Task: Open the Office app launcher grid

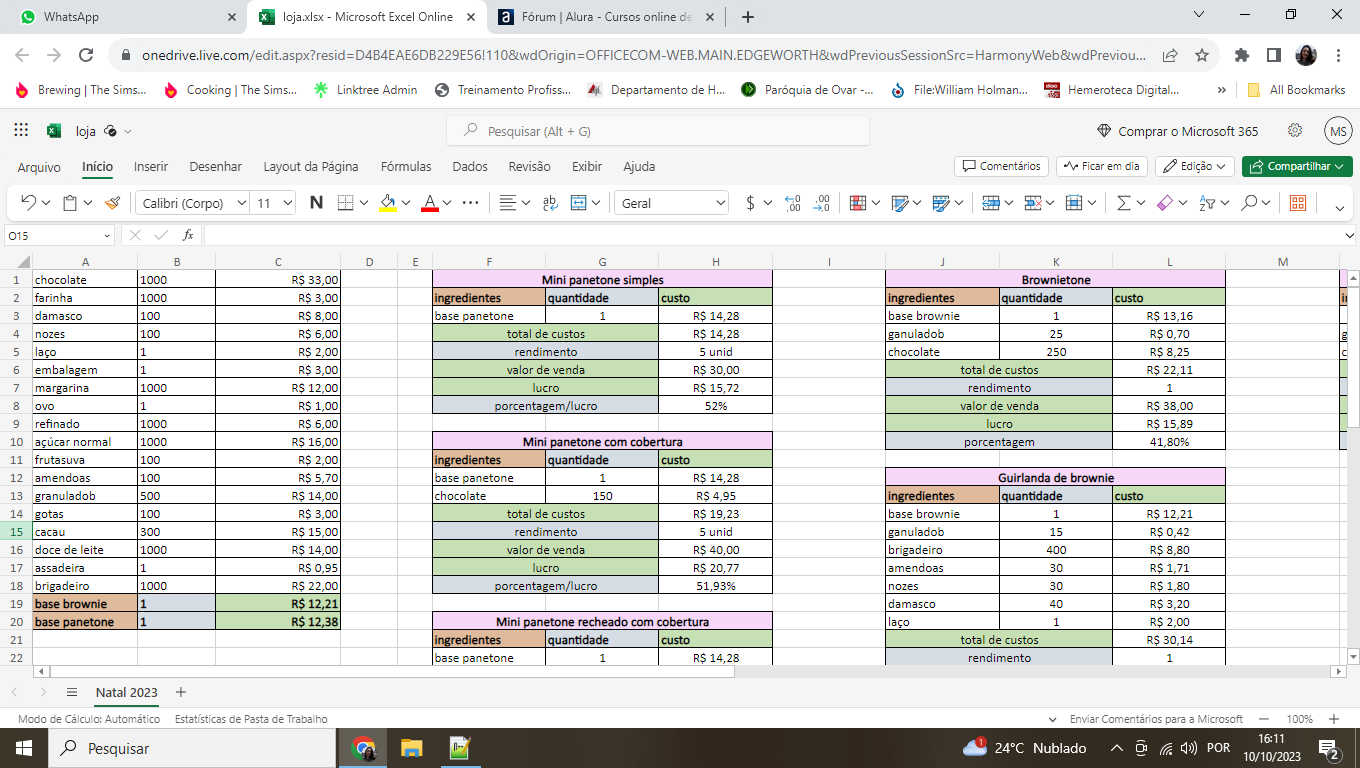Action: [21, 131]
